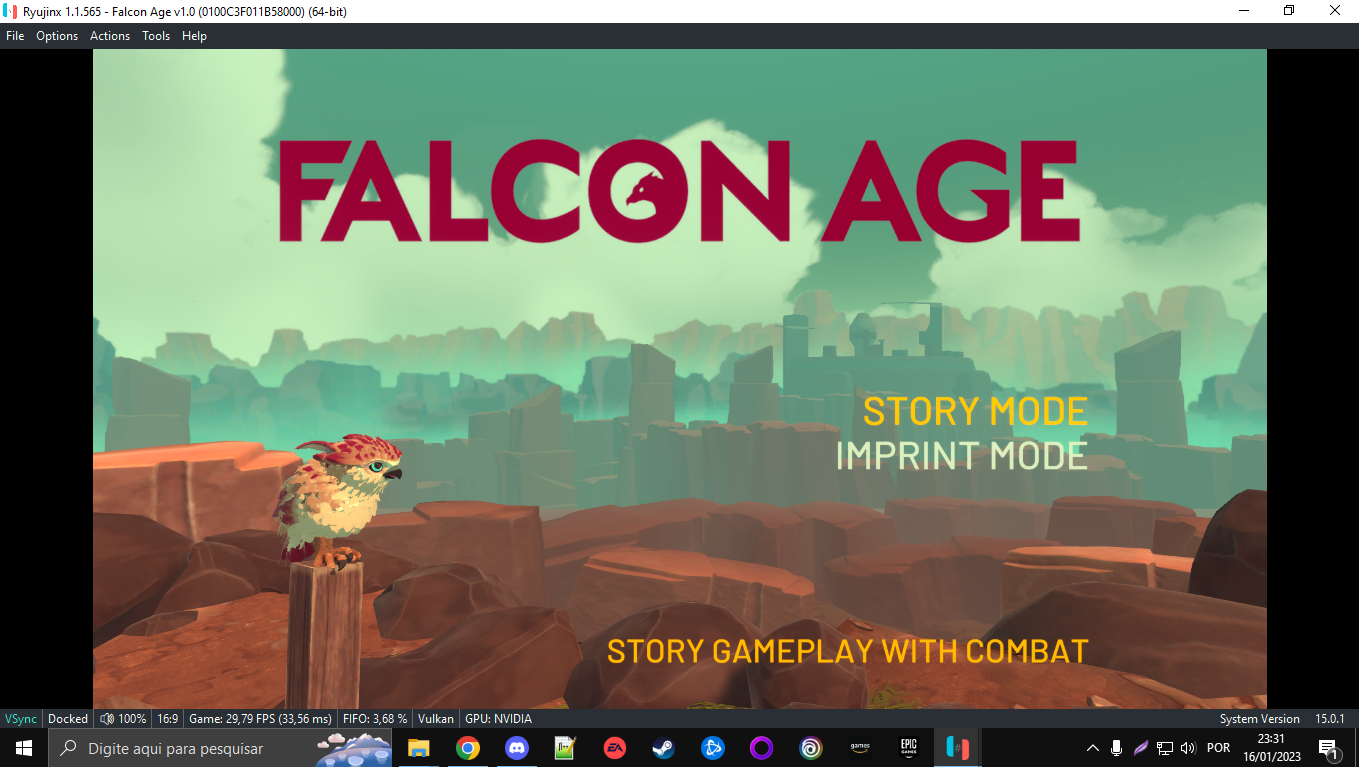Open system volume tray icon

(x=1188, y=748)
